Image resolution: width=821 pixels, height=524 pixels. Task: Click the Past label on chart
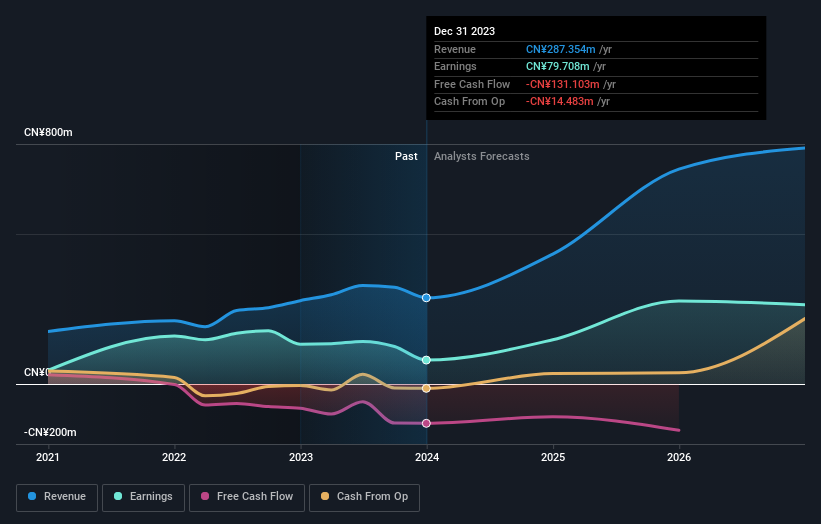406,156
